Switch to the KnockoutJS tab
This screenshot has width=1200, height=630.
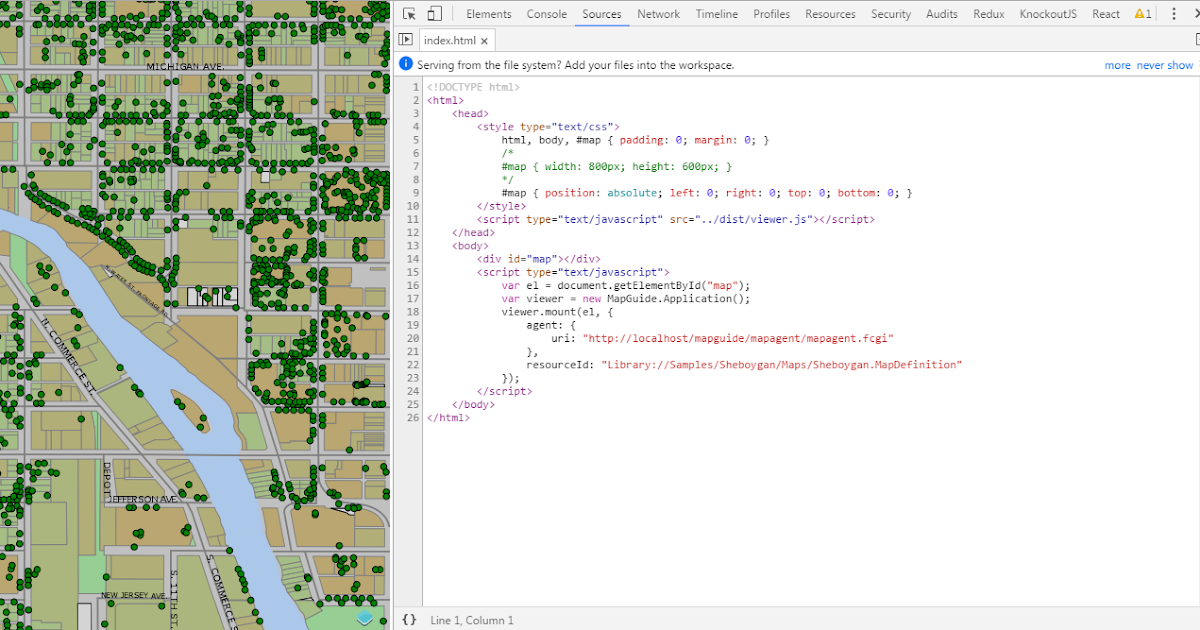1048,14
